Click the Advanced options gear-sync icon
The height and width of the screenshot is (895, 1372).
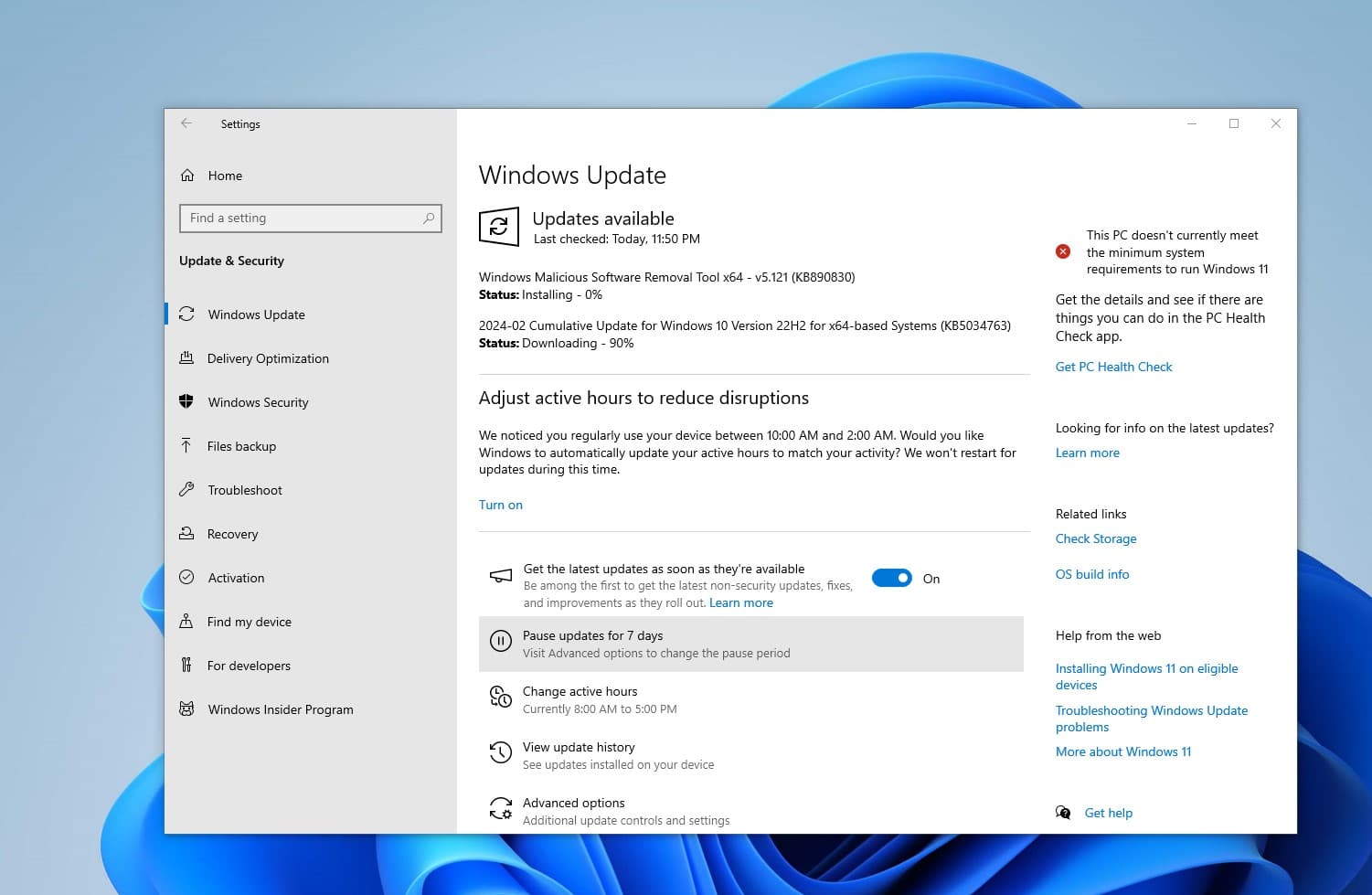tap(501, 809)
